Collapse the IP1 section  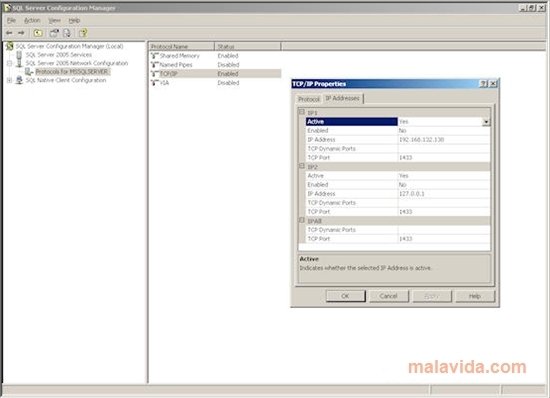tap(302, 112)
